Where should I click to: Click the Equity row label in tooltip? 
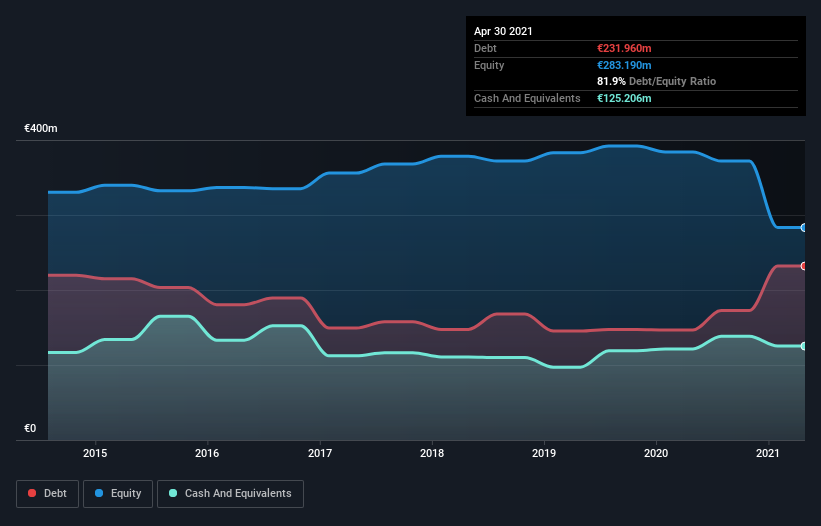pyautogui.click(x=489, y=65)
